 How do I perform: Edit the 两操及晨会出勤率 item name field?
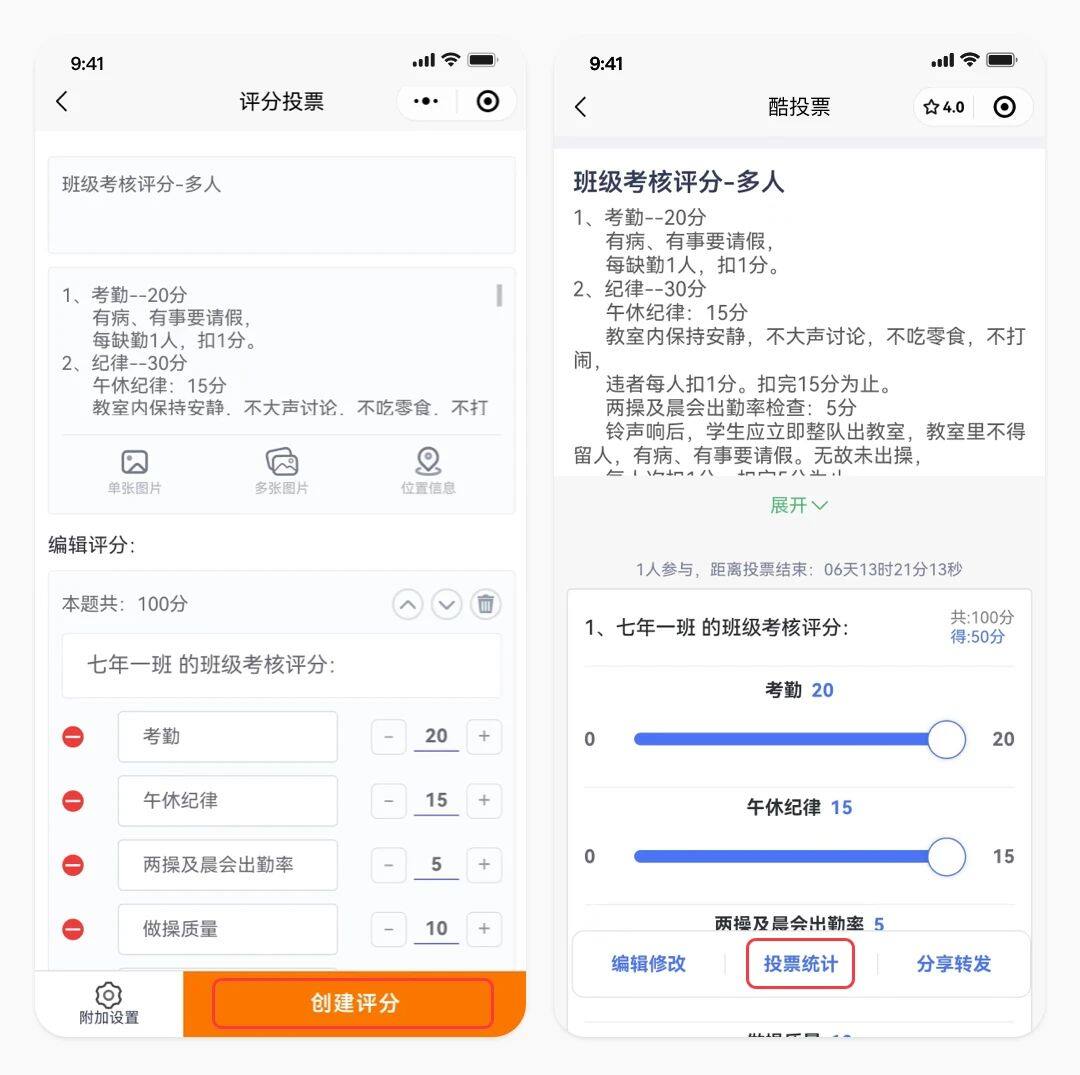click(228, 865)
